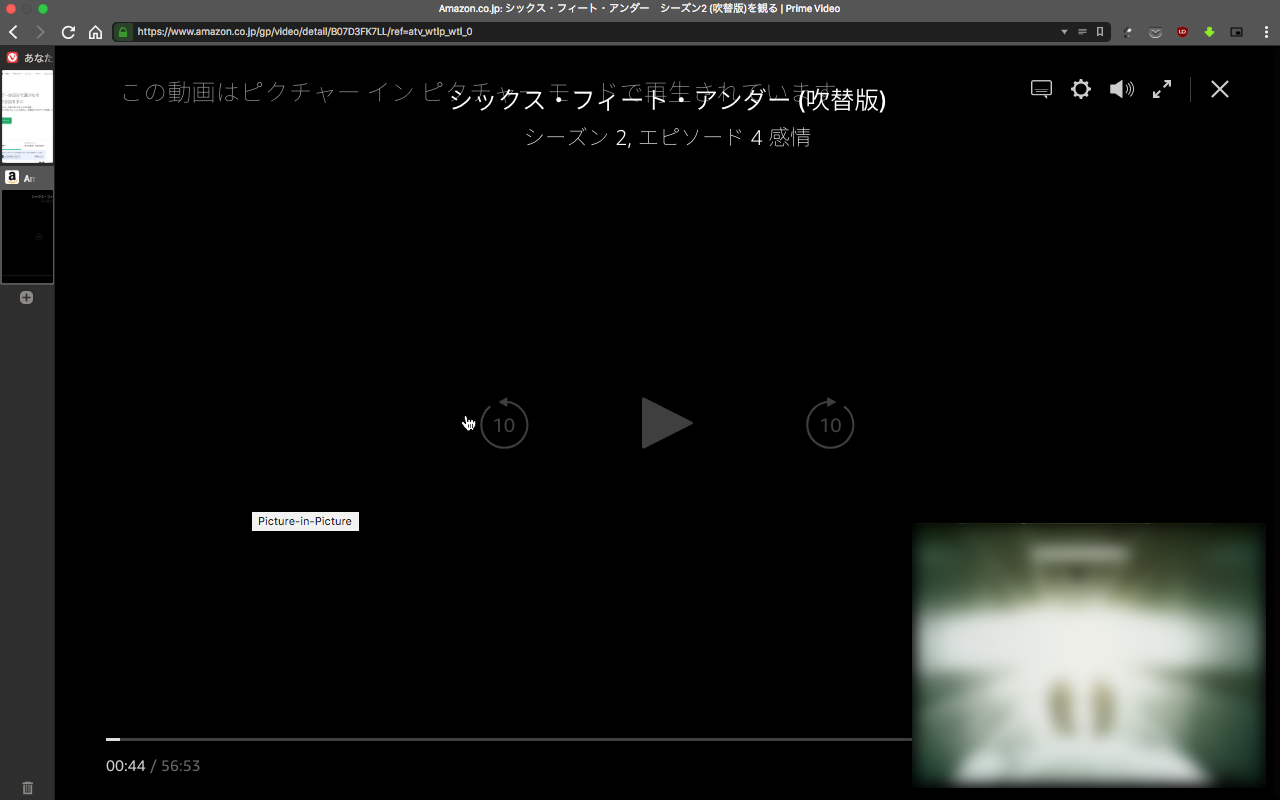The width and height of the screenshot is (1280, 800).
Task: Rewind the video 10 seconds
Action: (504, 423)
